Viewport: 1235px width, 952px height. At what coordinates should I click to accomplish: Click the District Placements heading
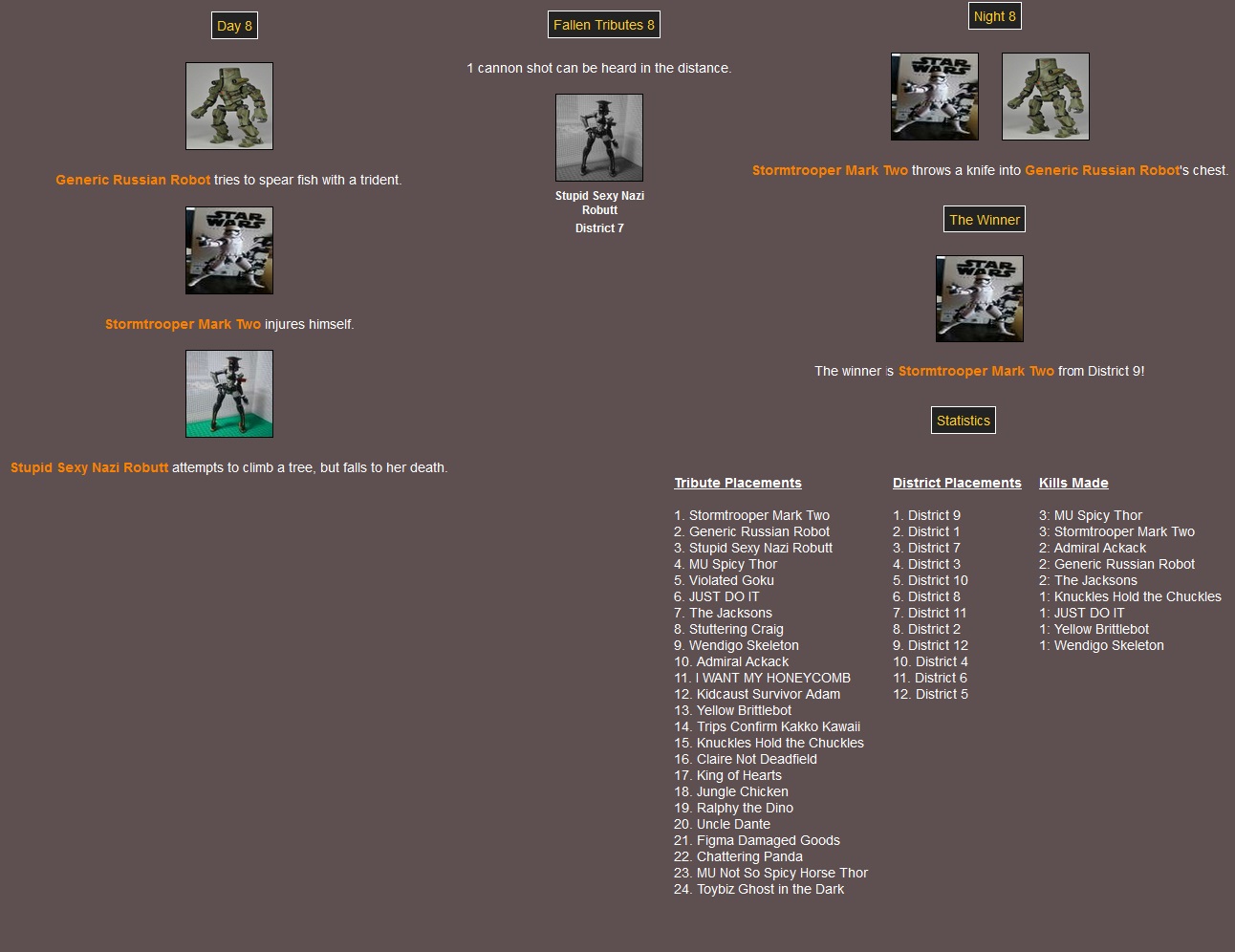tap(957, 483)
